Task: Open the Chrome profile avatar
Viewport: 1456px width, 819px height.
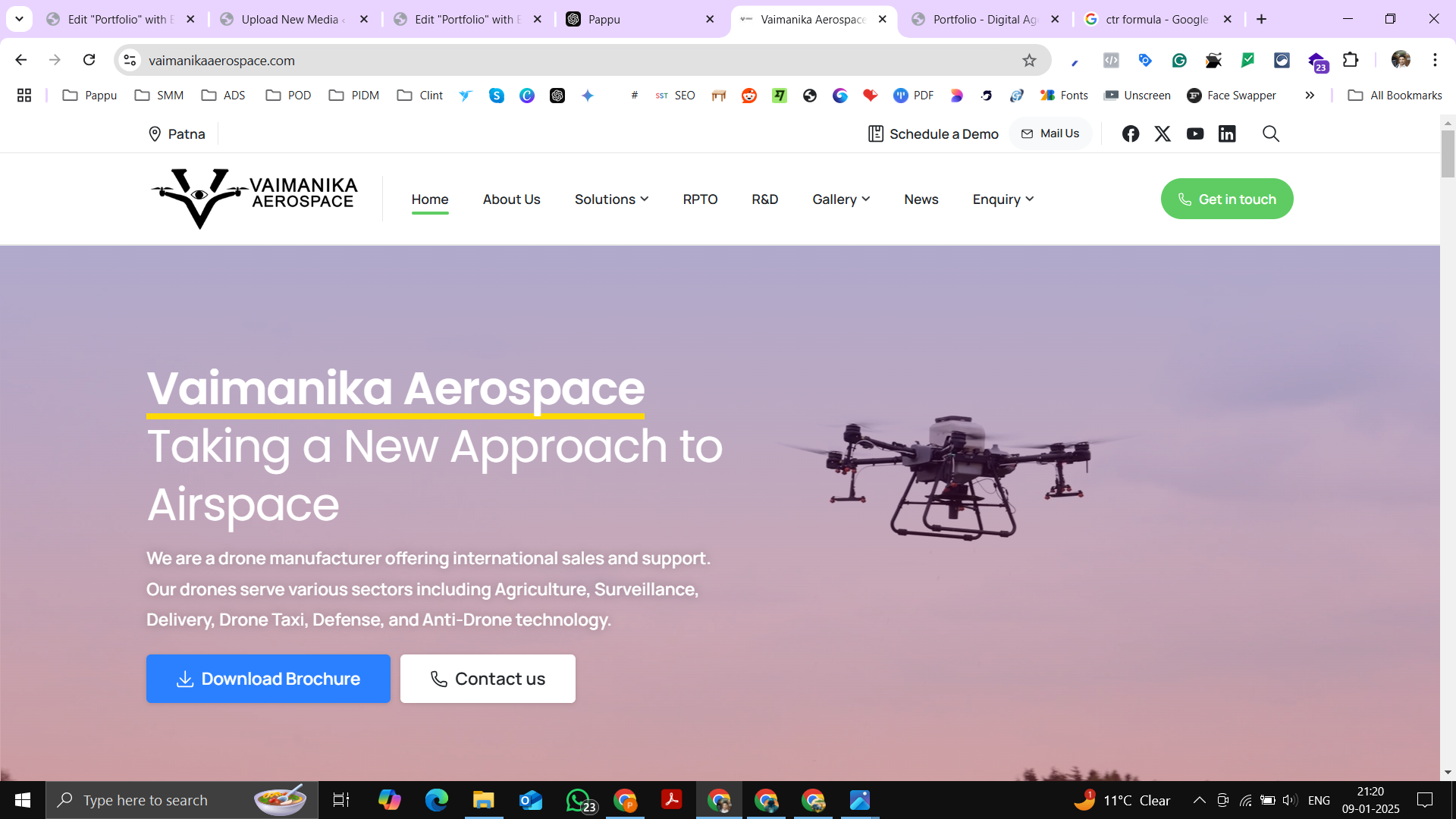Action: click(x=1401, y=60)
